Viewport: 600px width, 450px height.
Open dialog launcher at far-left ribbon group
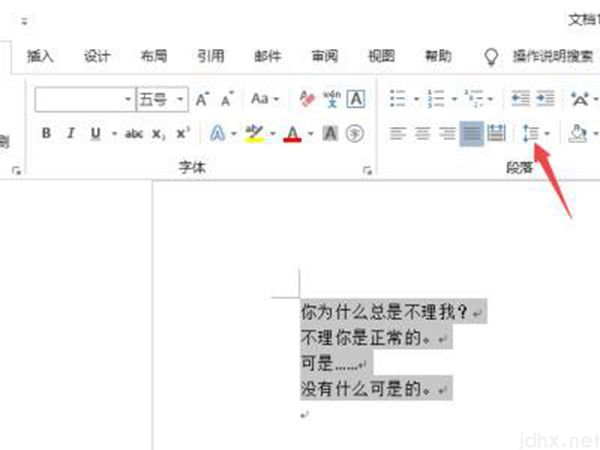pyautogui.click(x=16, y=170)
